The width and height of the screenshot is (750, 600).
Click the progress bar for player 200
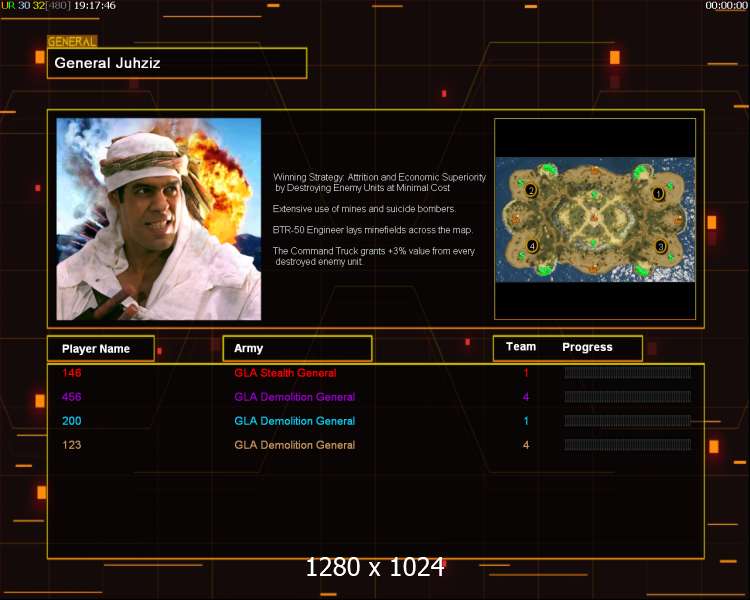(x=628, y=421)
